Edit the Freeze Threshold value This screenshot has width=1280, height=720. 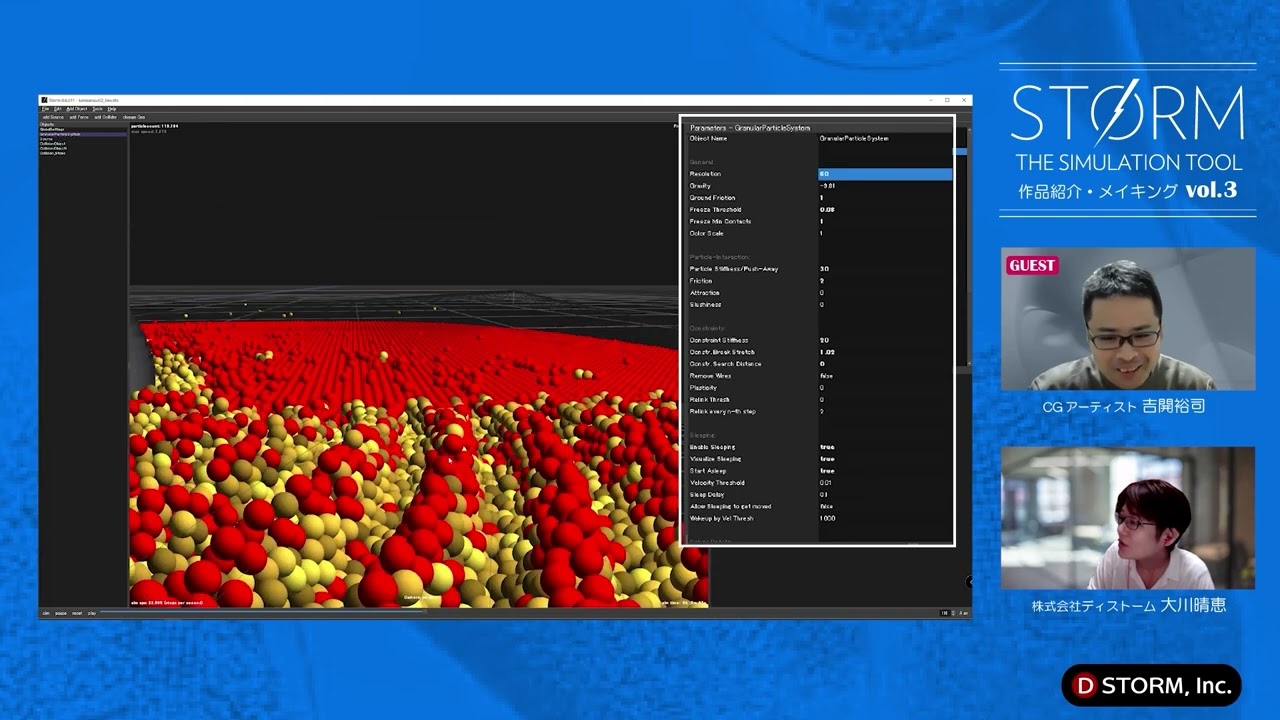(x=884, y=210)
